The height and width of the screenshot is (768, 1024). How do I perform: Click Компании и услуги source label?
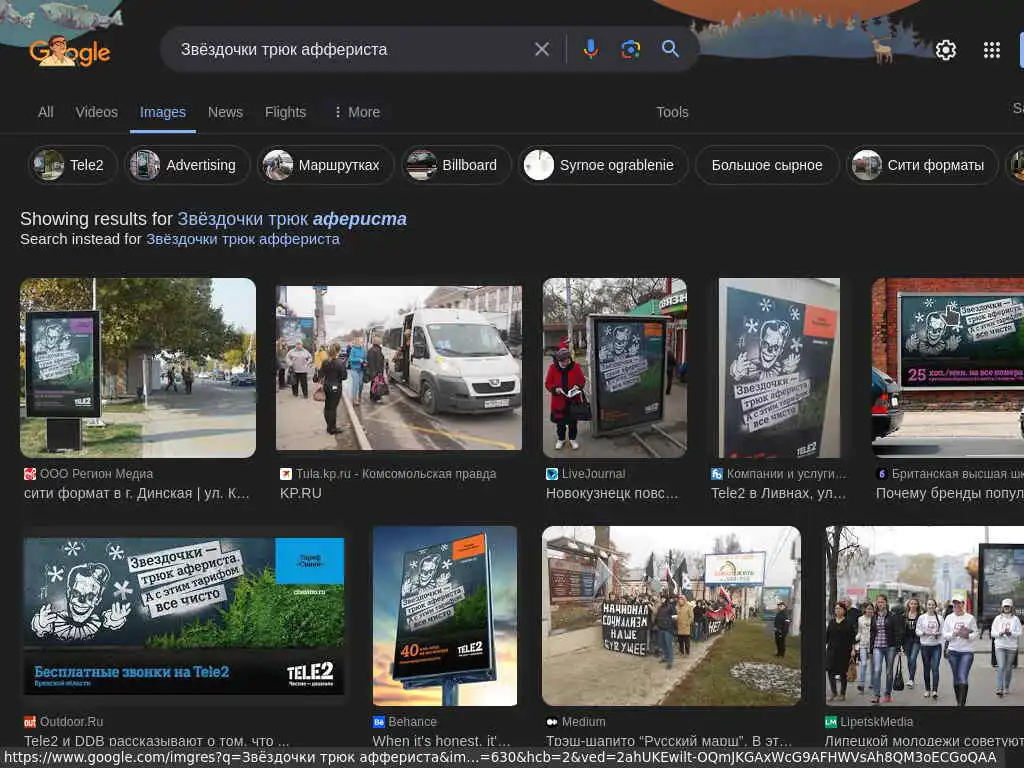(x=786, y=474)
